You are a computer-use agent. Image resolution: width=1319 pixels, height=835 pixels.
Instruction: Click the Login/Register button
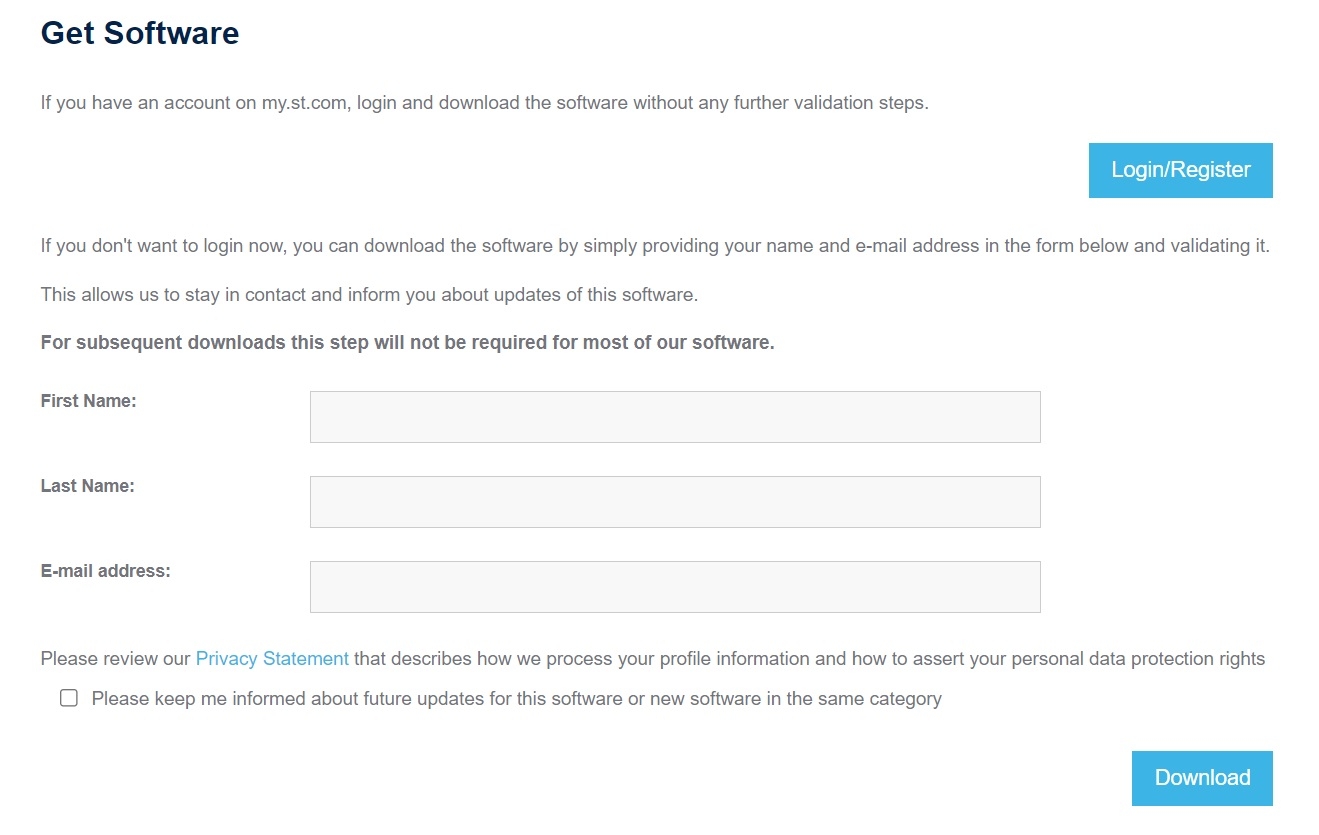point(1180,170)
